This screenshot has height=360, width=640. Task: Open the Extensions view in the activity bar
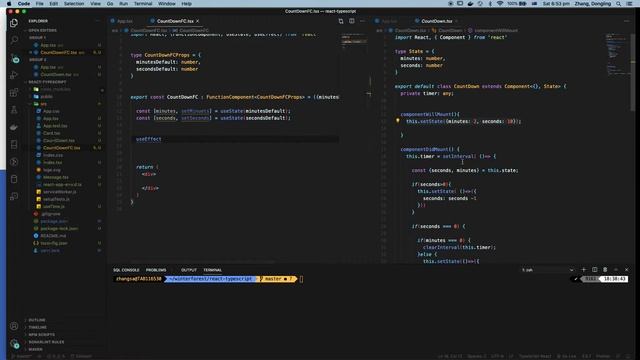[14, 93]
